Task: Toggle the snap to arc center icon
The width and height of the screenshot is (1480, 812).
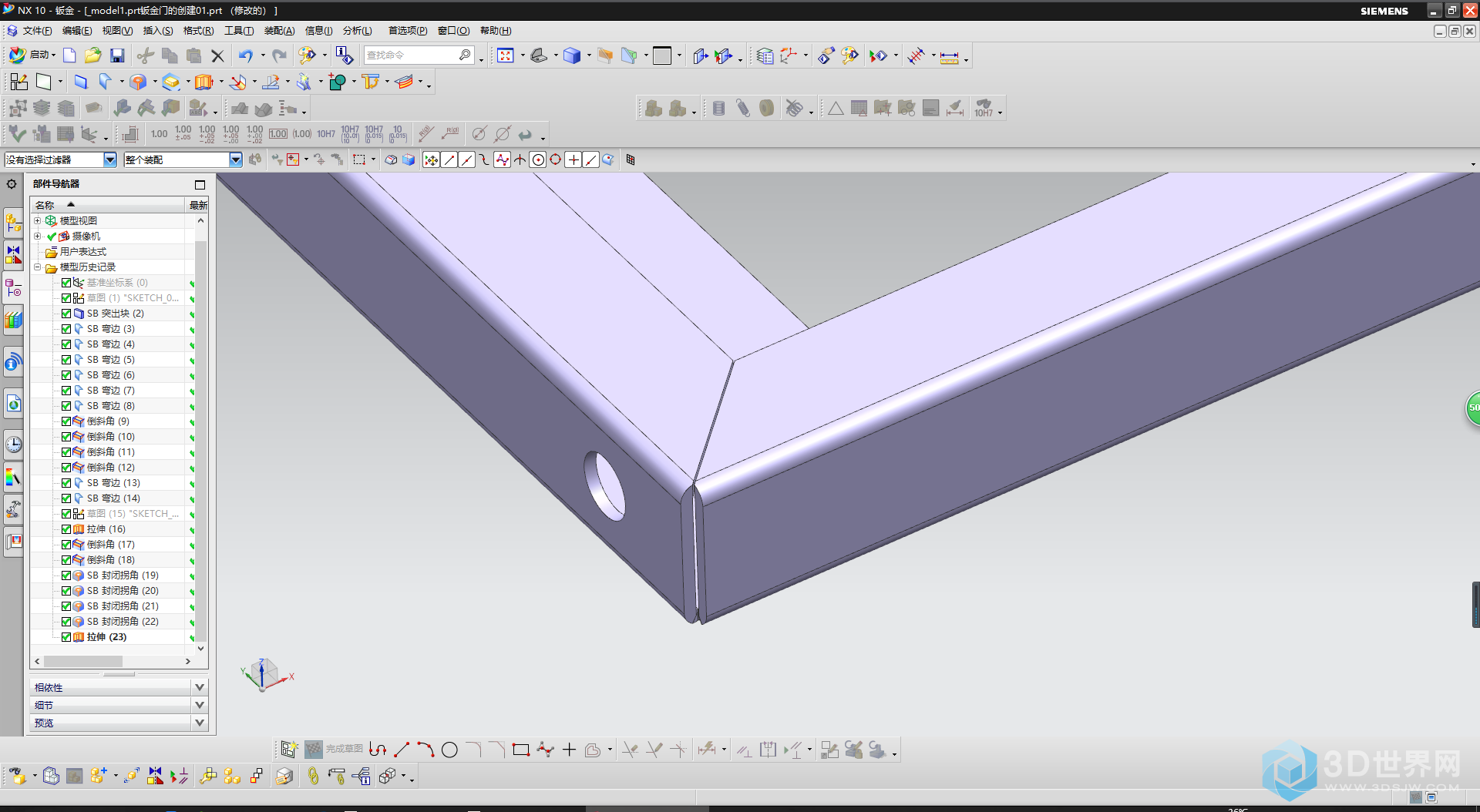Action: click(538, 159)
